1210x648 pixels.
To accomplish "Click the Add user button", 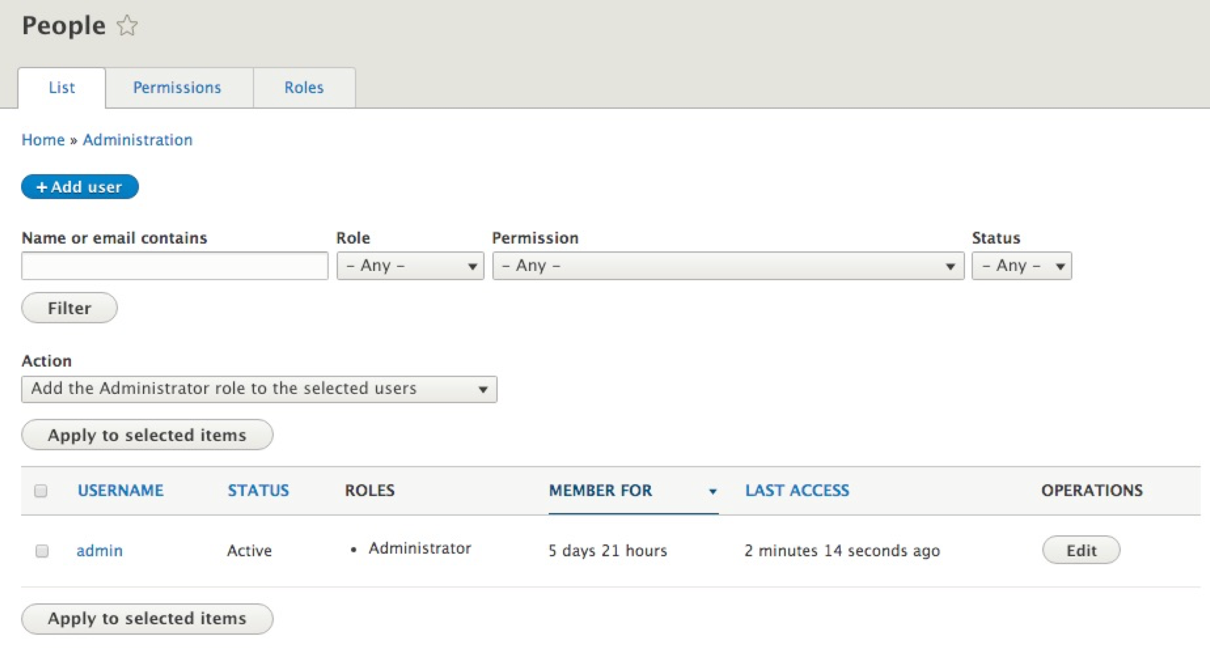I will (x=79, y=187).
